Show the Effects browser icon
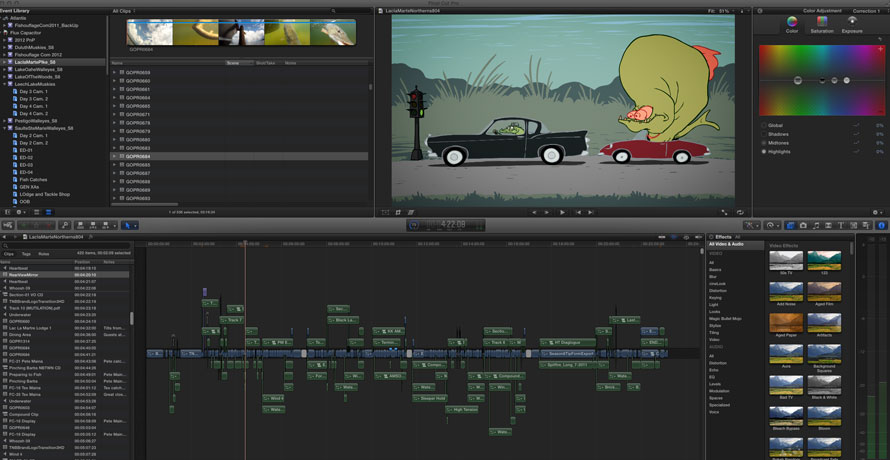Image resolution: width=890 pixels, height=460 pixels. (790, 225)
